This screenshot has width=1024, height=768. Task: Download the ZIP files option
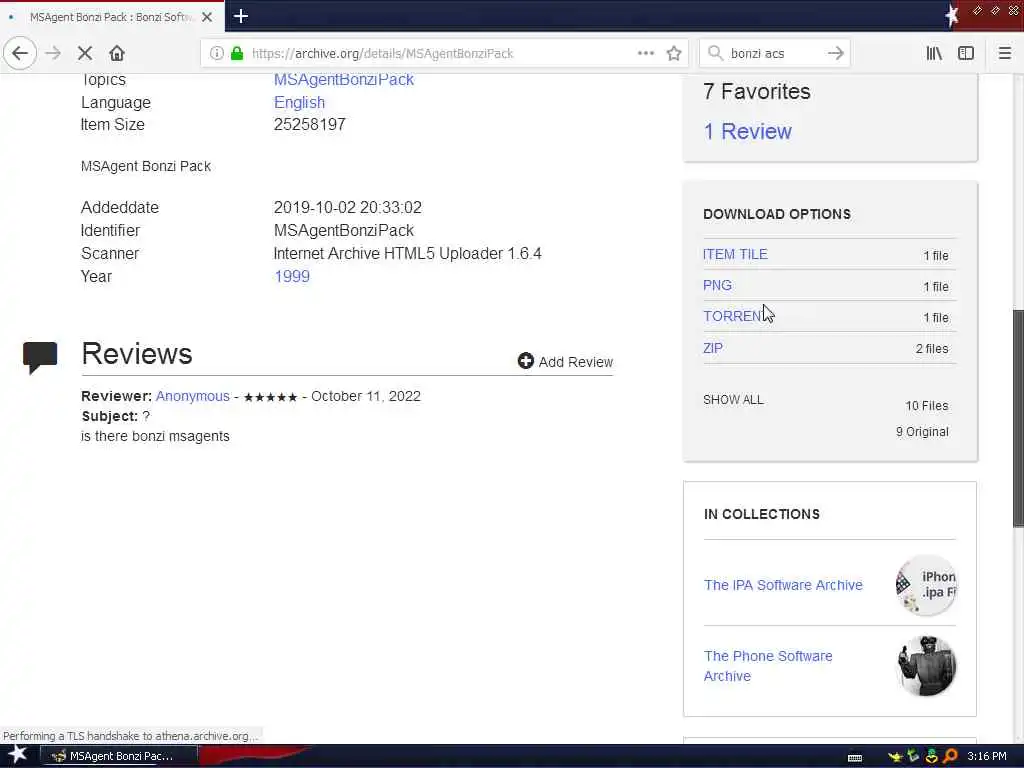(x=712, y=348)
